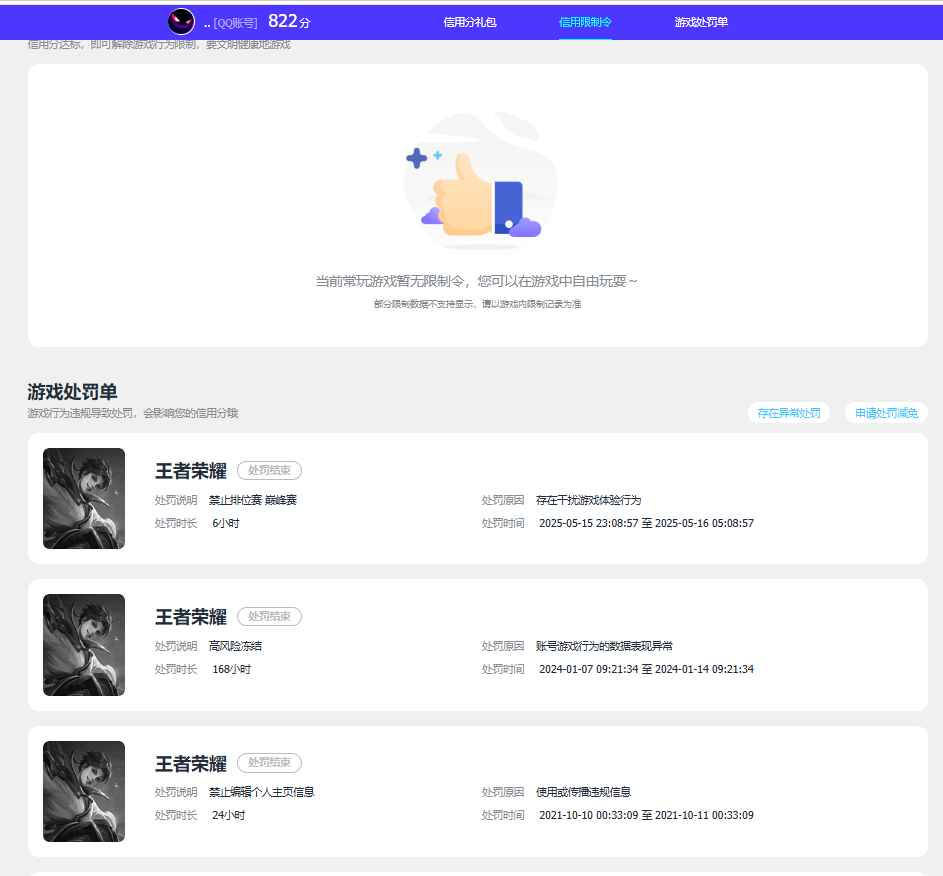Click the user avatar in the header

pos(181,22)
